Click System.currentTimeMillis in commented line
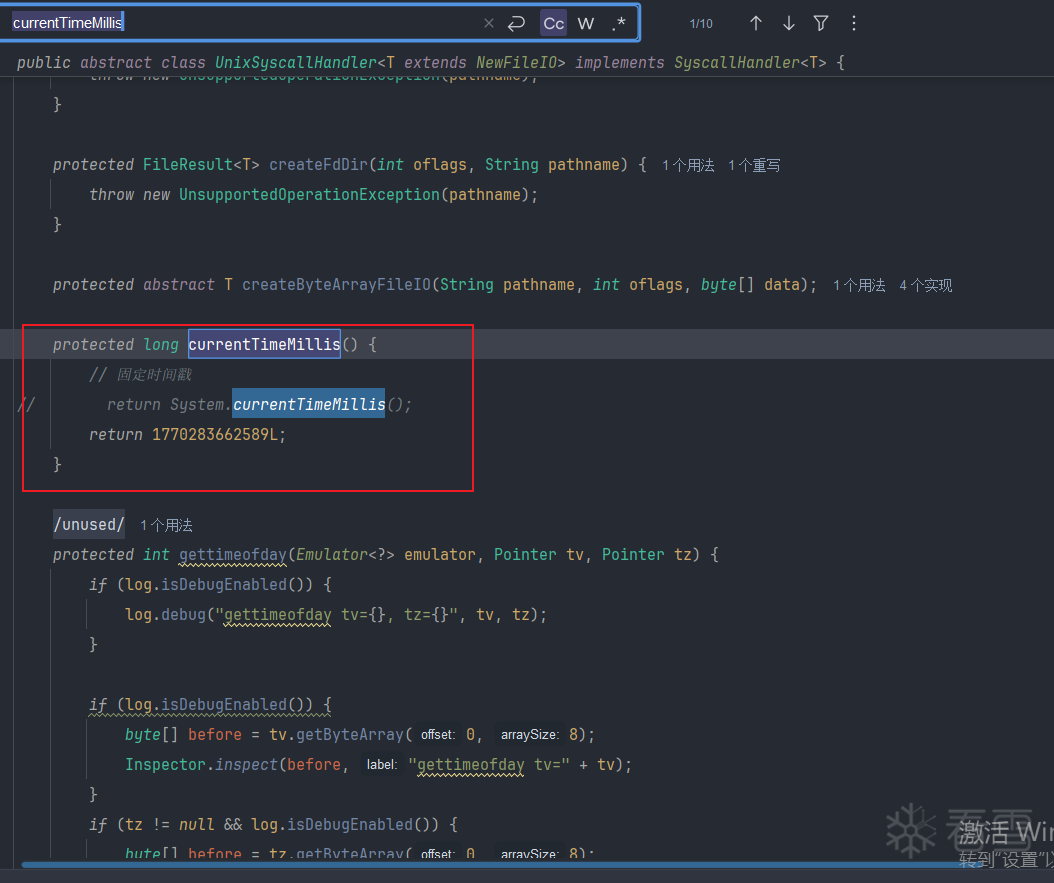This screenshot has width=1054, height=883. coord(277,405)
